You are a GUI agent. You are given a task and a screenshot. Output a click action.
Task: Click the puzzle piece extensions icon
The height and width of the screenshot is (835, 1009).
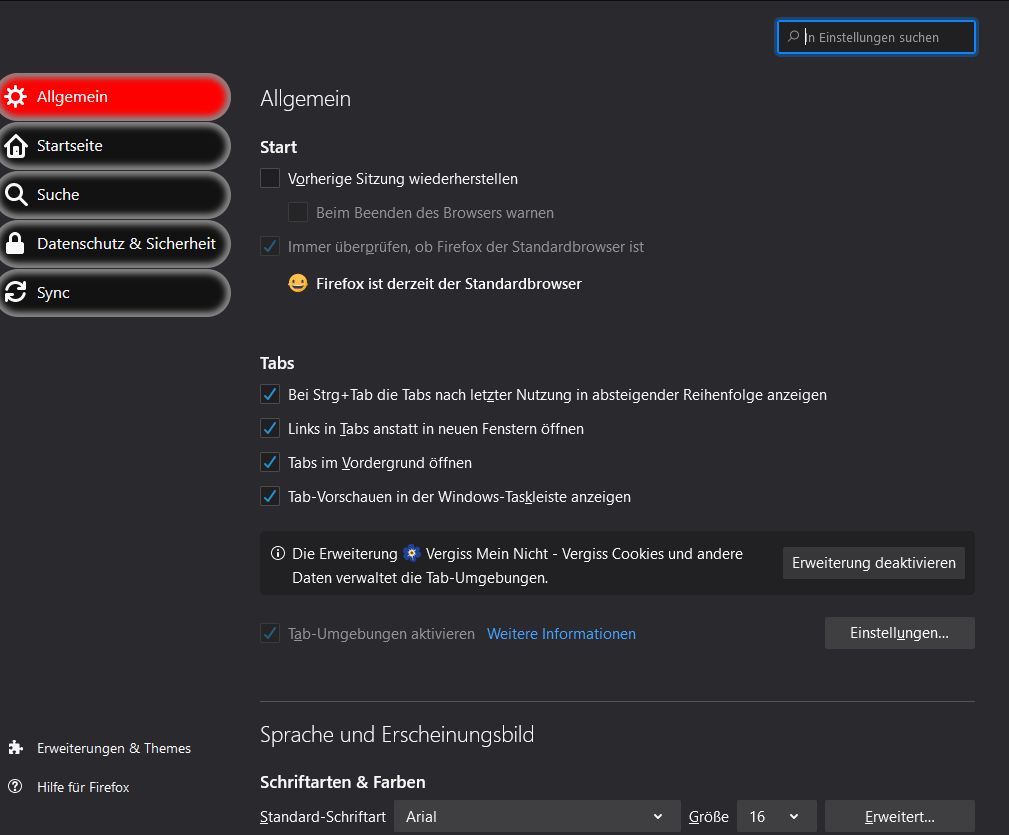click(x=15, y=748)
